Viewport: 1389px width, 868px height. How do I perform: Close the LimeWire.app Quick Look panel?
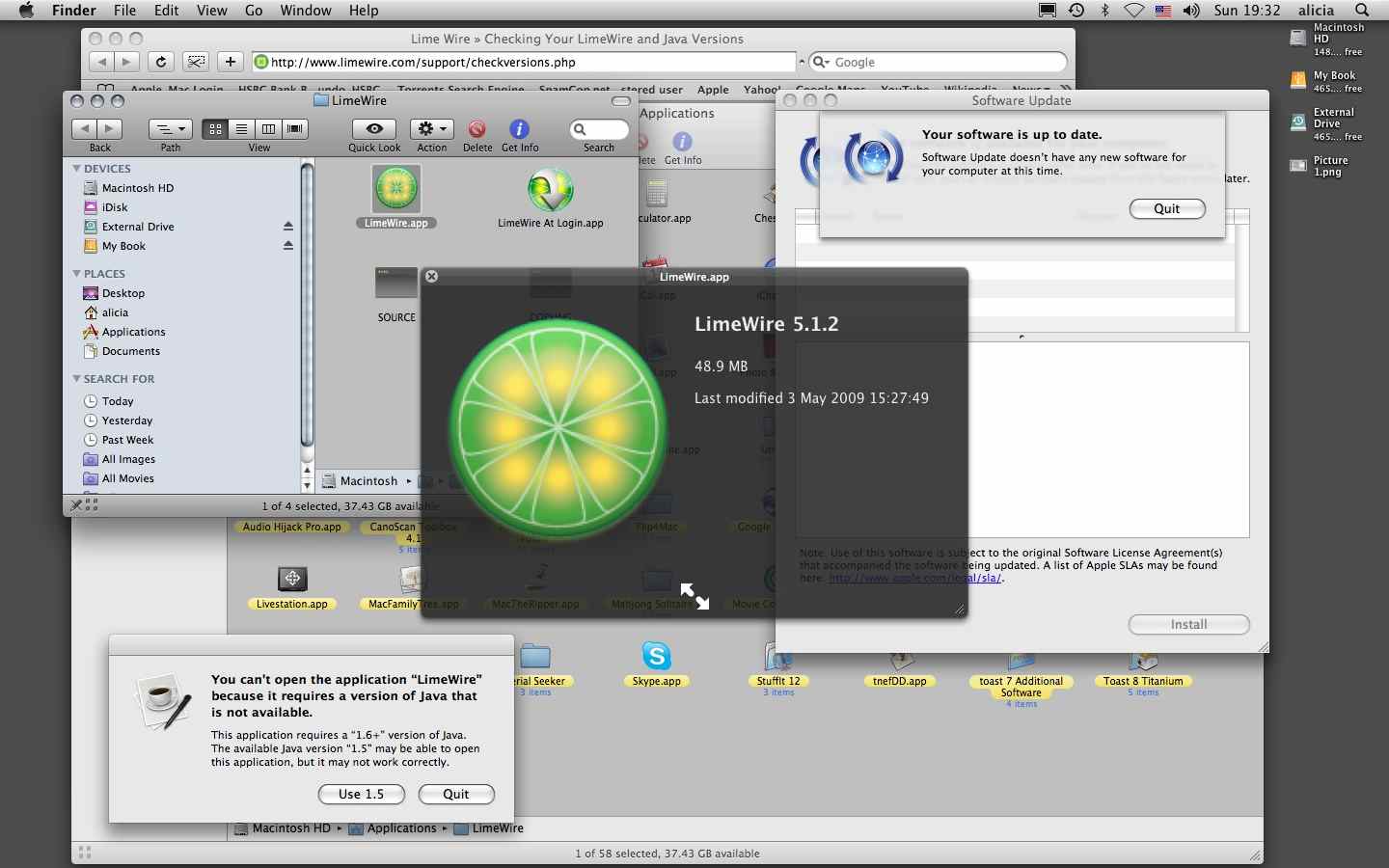pyautogui.click(x=432, y=276)
